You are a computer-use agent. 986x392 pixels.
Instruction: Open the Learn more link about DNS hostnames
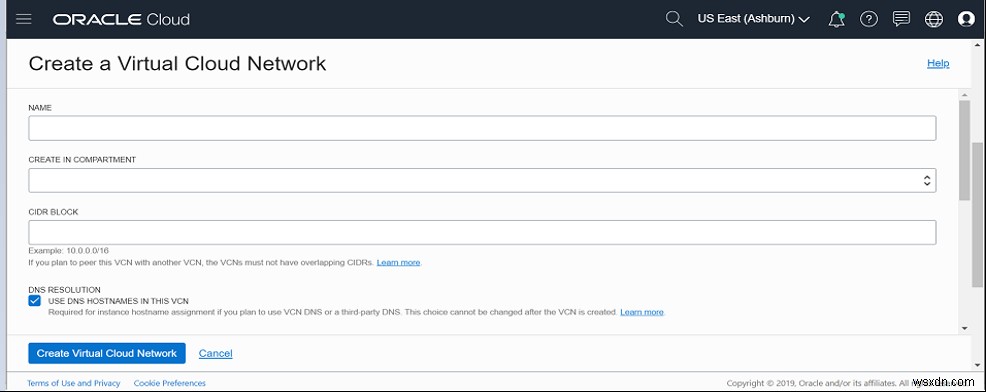tap(642, 312)
